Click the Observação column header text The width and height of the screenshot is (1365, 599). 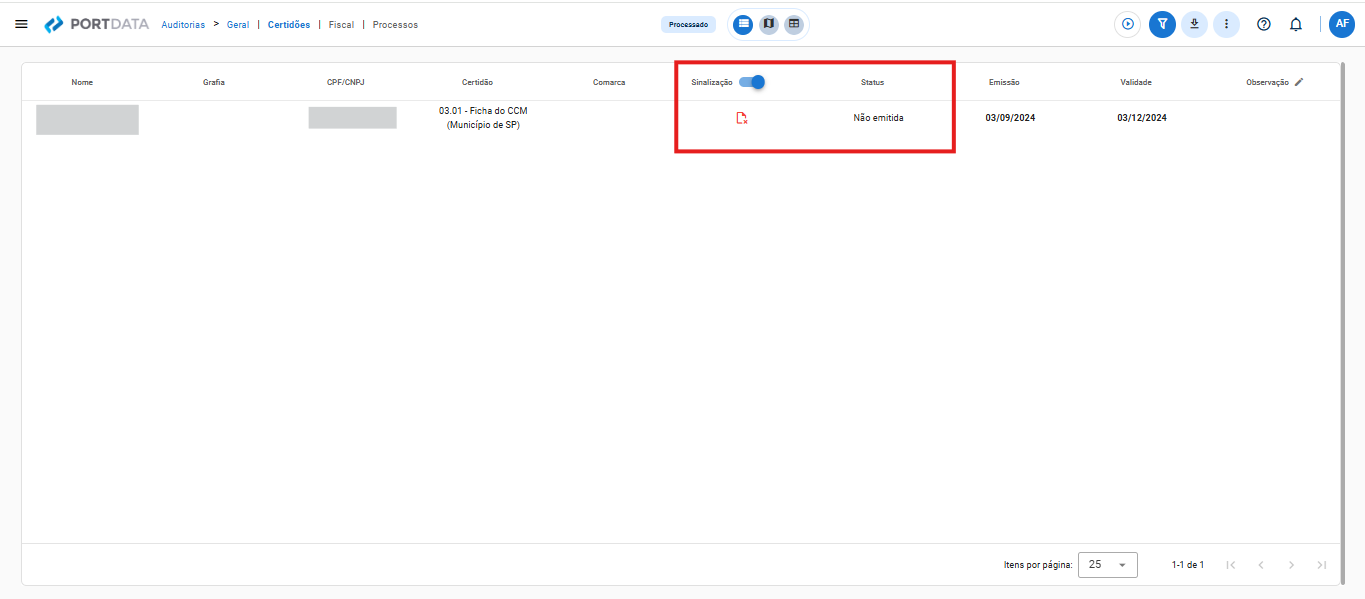coord(1267,82)
